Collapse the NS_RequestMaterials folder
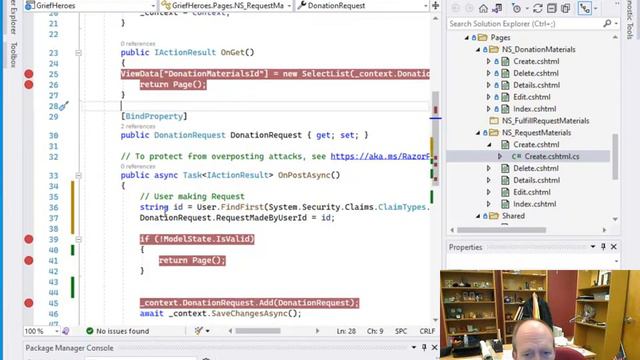The image size is (640, 360). click(x=478, y=133)
